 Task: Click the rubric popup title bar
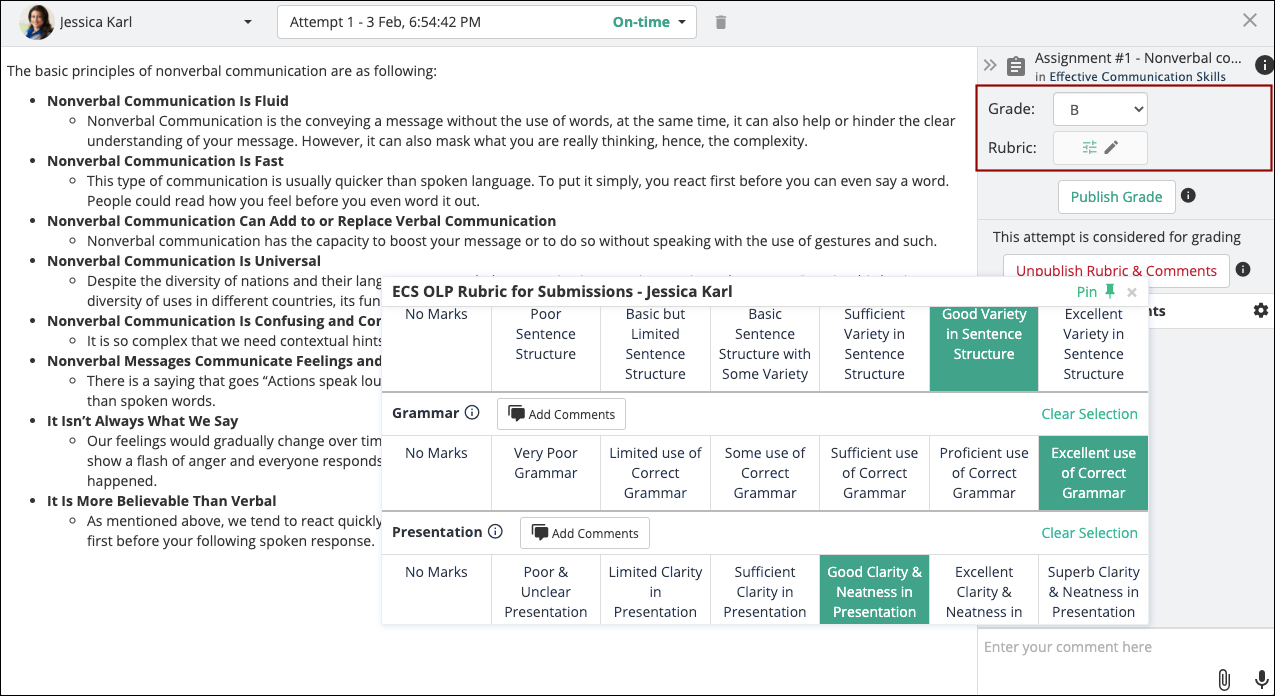pos(765,292)
